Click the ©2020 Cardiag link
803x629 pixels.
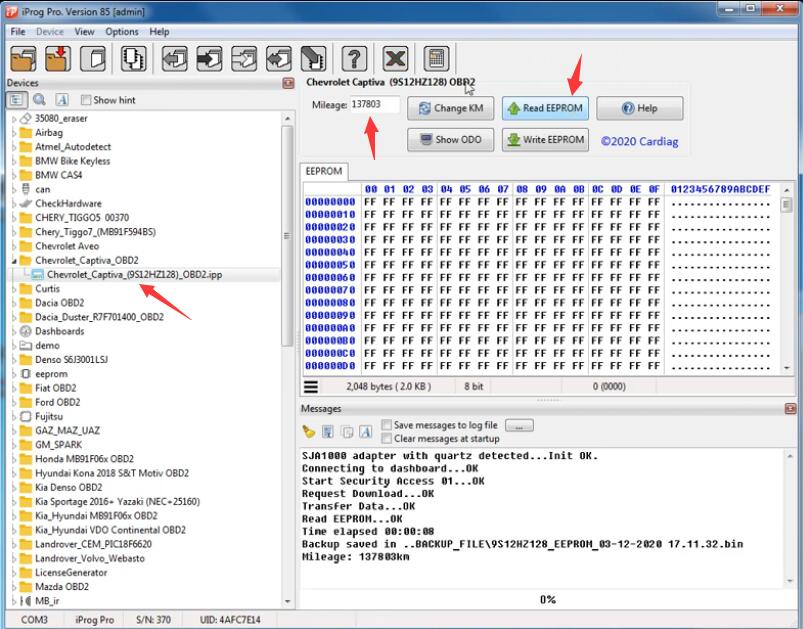640,141
